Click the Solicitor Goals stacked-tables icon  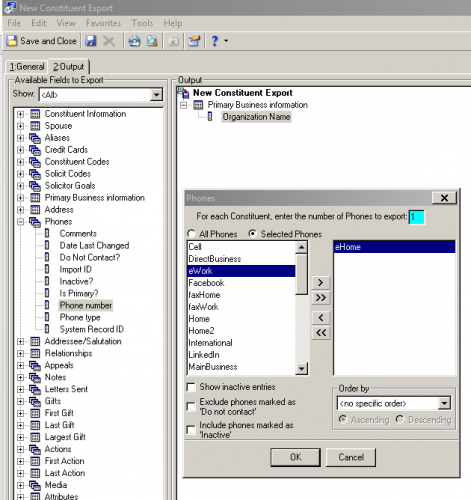point(35,186)
